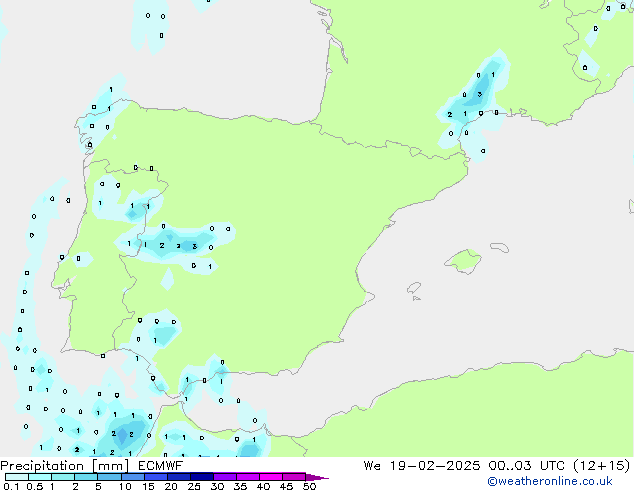Viewport: 634px width, 490px height.
Task: Pick the 1–2 mm legend color swatch
Action: coord(63,477)
